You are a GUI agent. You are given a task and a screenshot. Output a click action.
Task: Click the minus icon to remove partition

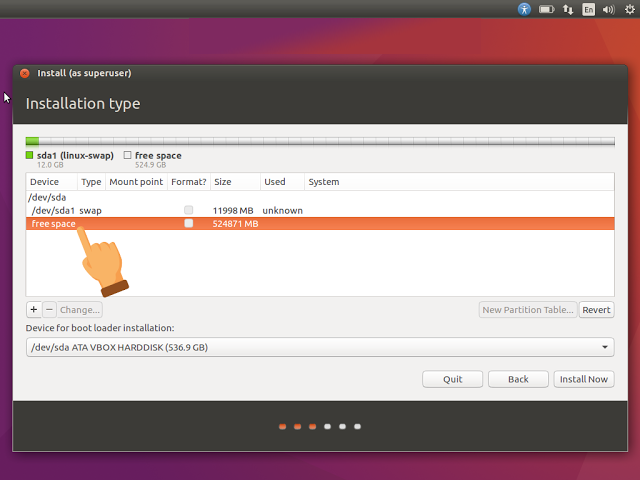tap(49, 310)
